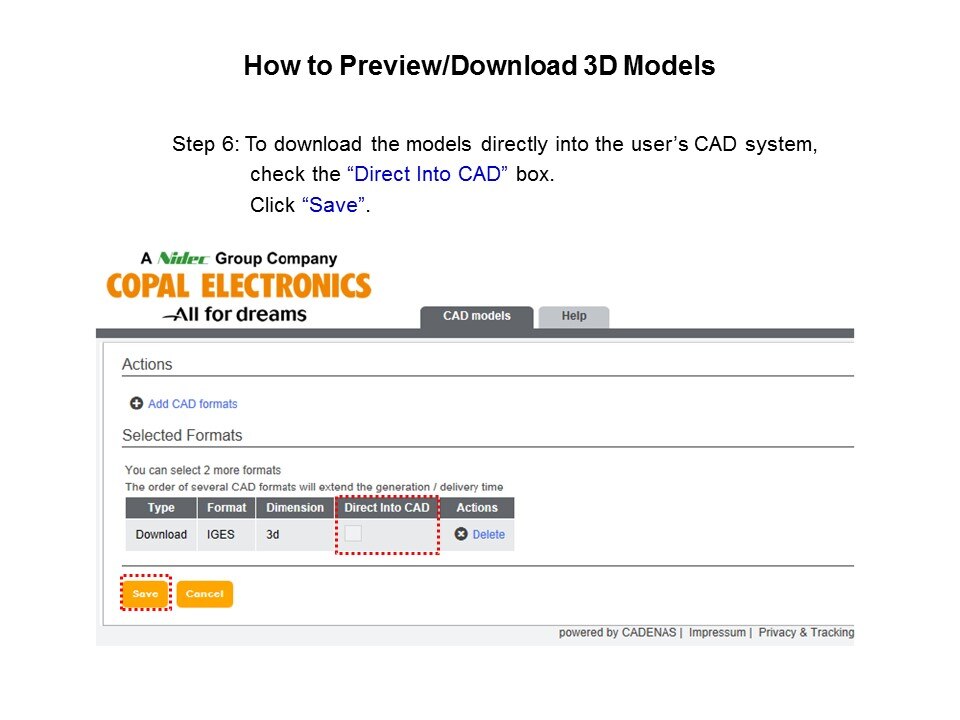Click the Copal Electronics logo
960x720 pixels.
pyautogui.click(x=238, y=286)
